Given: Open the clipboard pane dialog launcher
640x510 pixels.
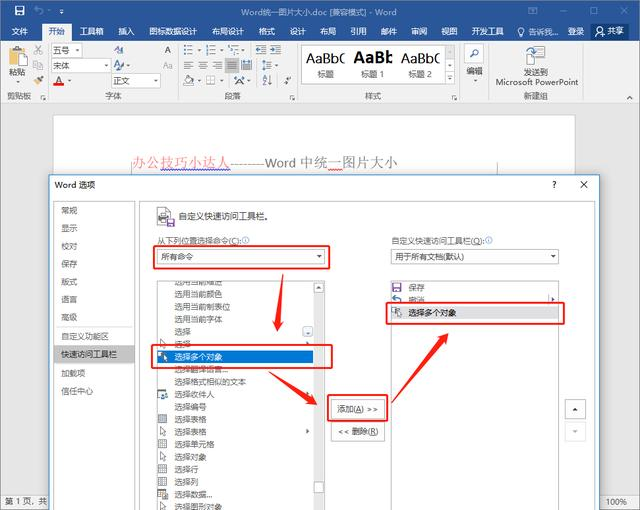Looking at the screenshot, I should click(x=43, y=98).
